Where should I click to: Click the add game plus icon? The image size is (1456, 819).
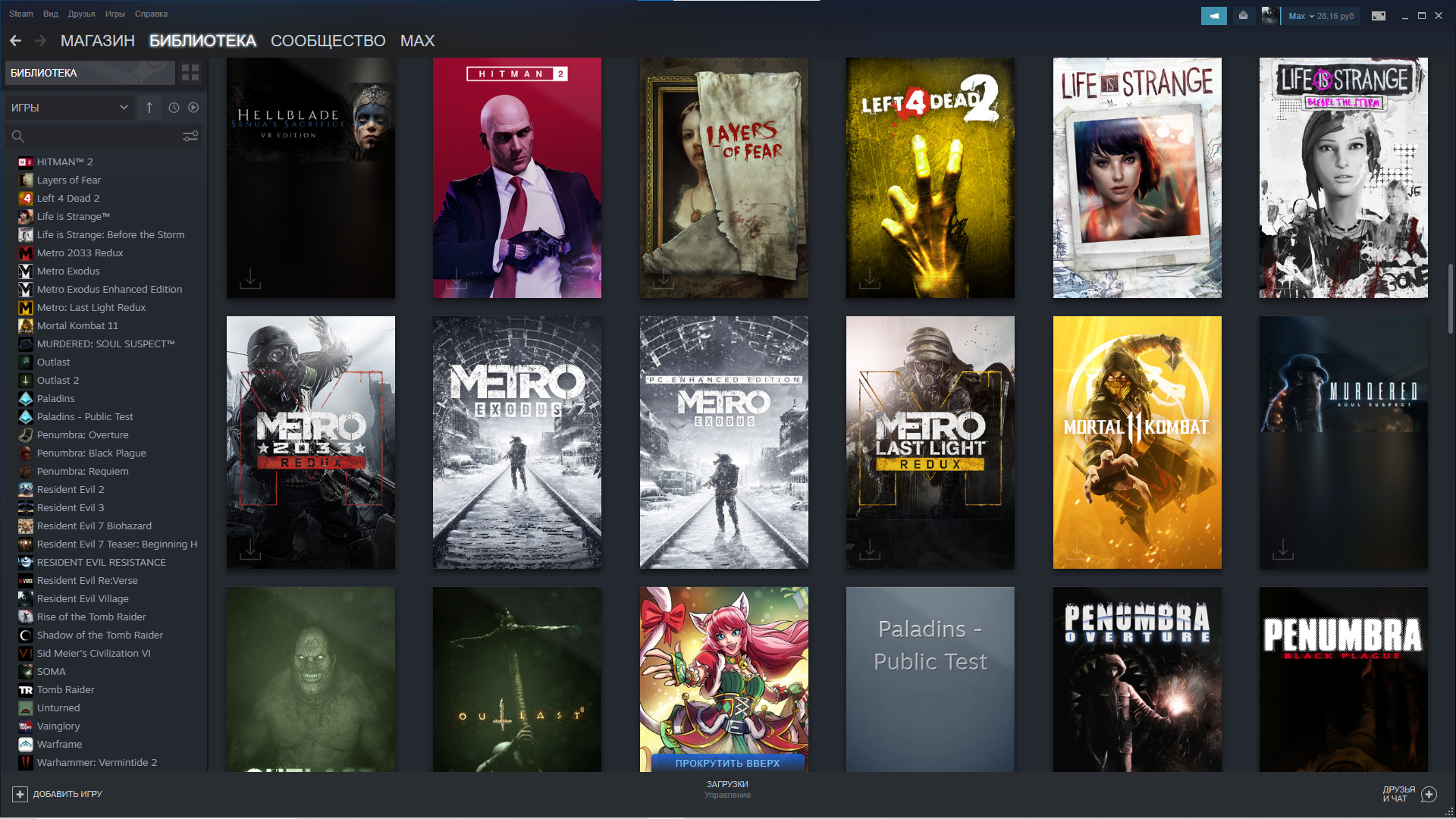20,794
